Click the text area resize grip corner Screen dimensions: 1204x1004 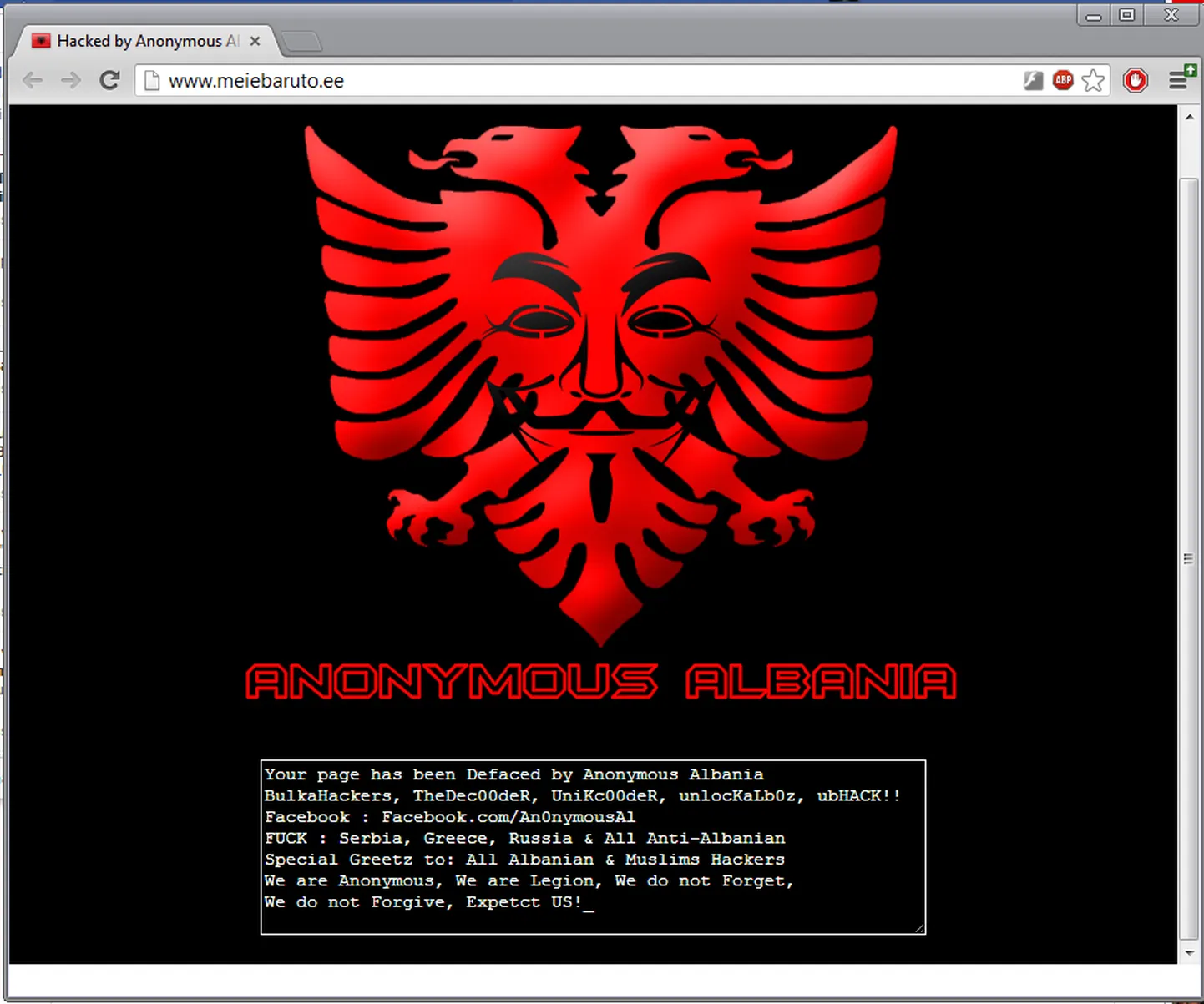(x=919, y=927)
